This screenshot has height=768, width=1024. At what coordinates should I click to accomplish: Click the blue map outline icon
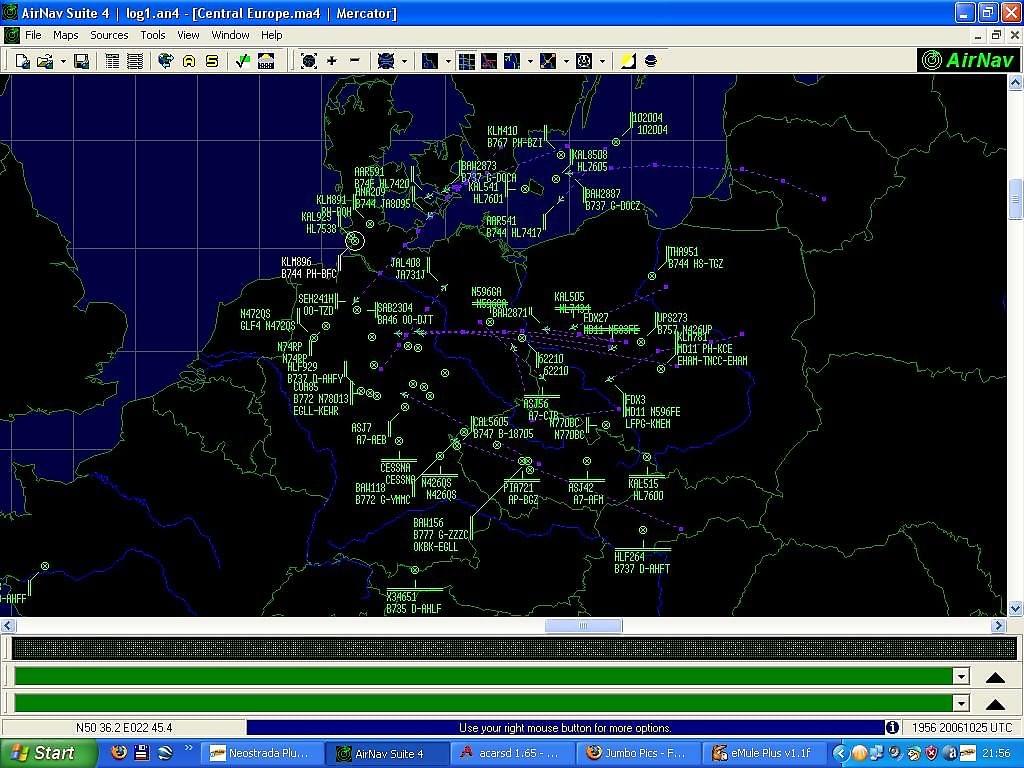(430, 61)
